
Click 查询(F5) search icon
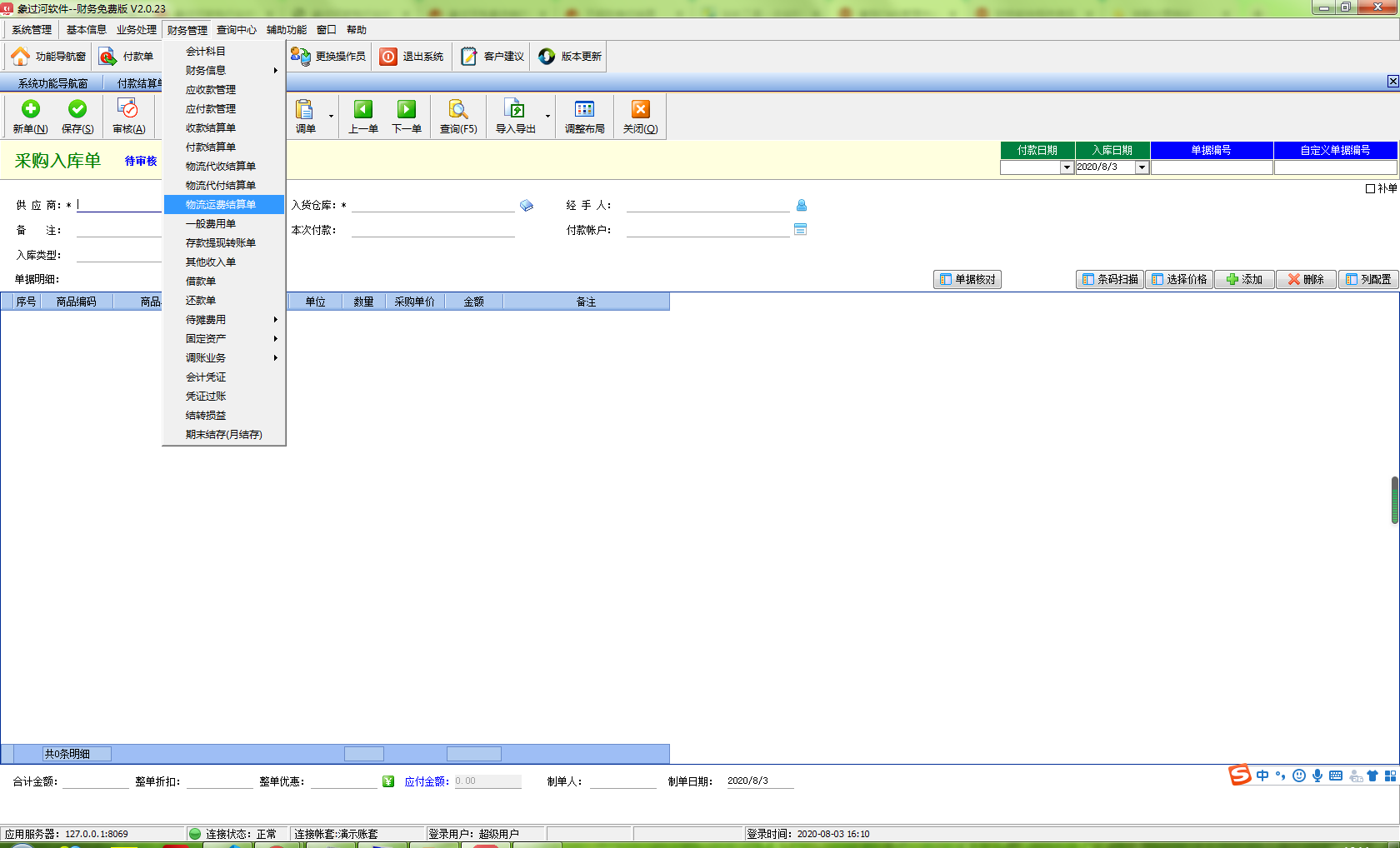coord(458,109)
